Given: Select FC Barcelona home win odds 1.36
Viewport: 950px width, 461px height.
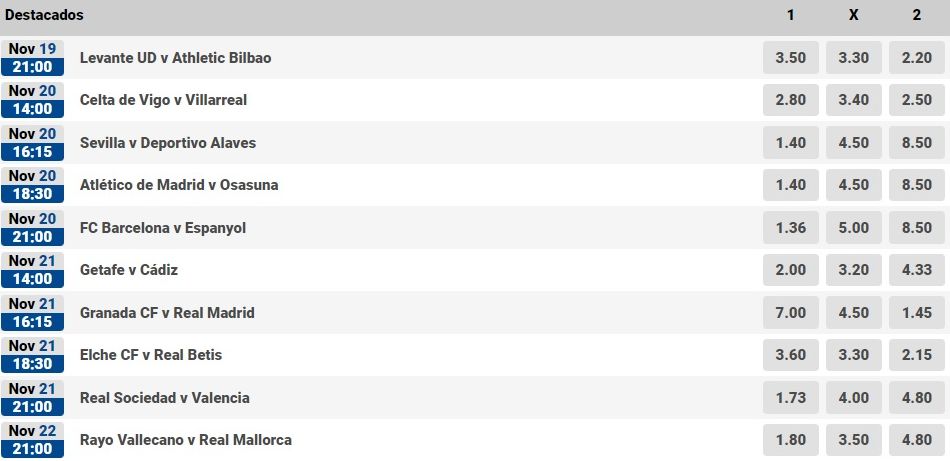Looking at the screenshot, I should pyautogui.click(x=790, y=228).
